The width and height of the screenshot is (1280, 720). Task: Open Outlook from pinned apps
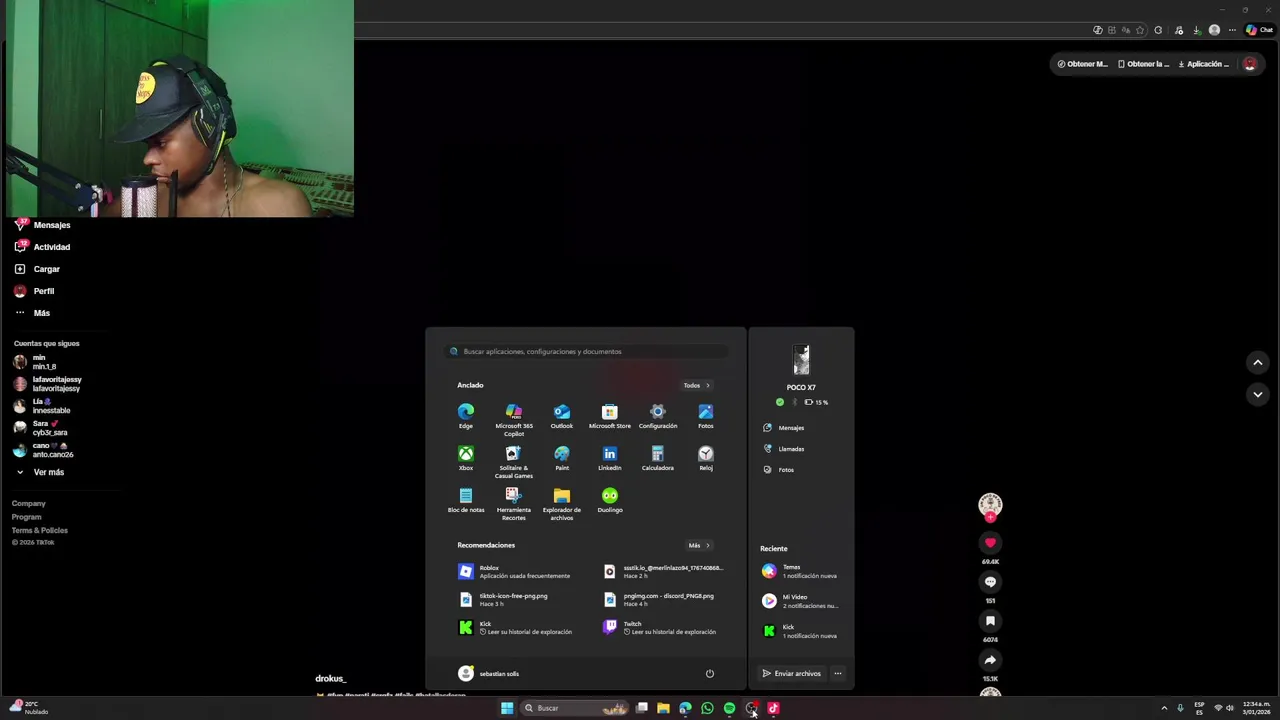click(562, 416)
